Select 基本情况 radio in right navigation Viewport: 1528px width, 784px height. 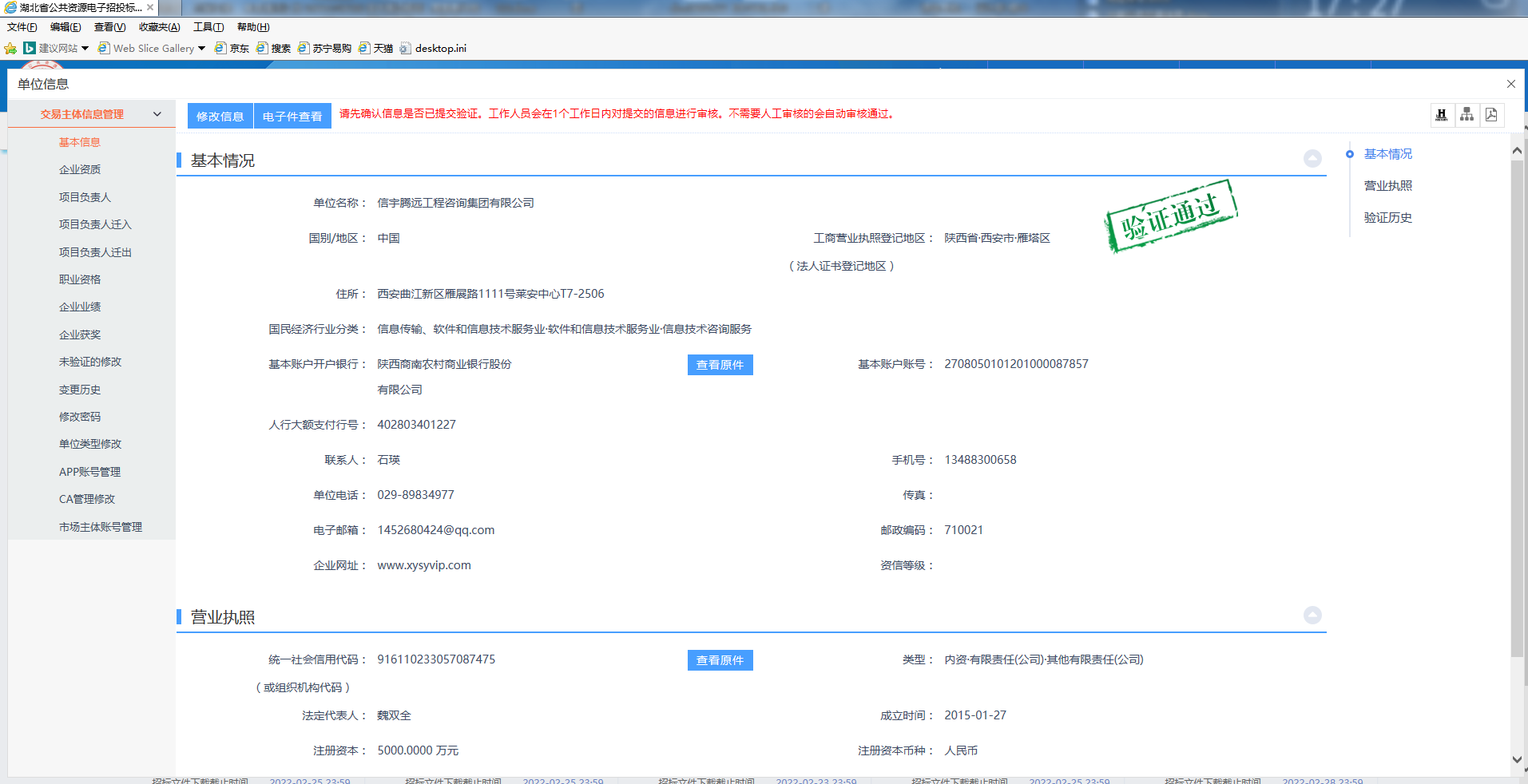point(1351,153)
